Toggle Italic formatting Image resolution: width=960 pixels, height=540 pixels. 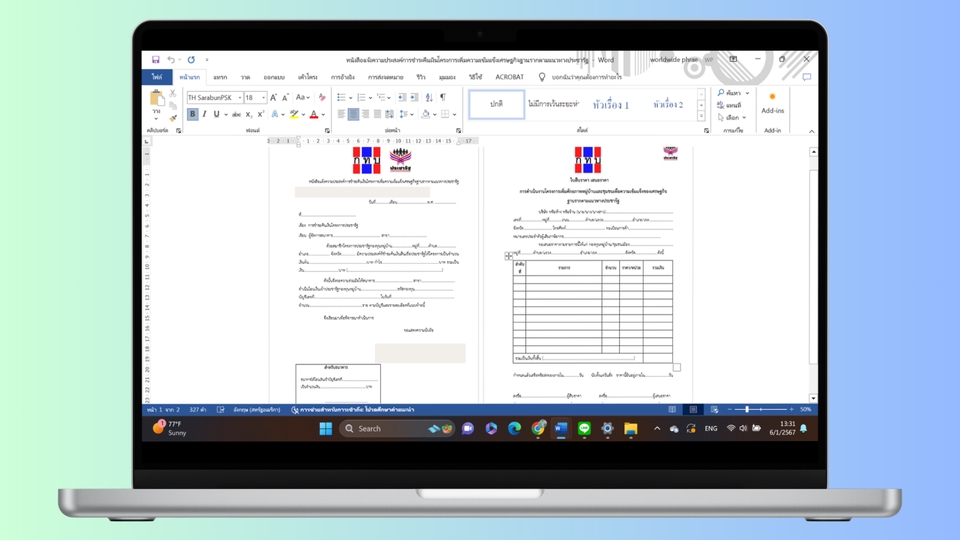(x=204, y=114)
